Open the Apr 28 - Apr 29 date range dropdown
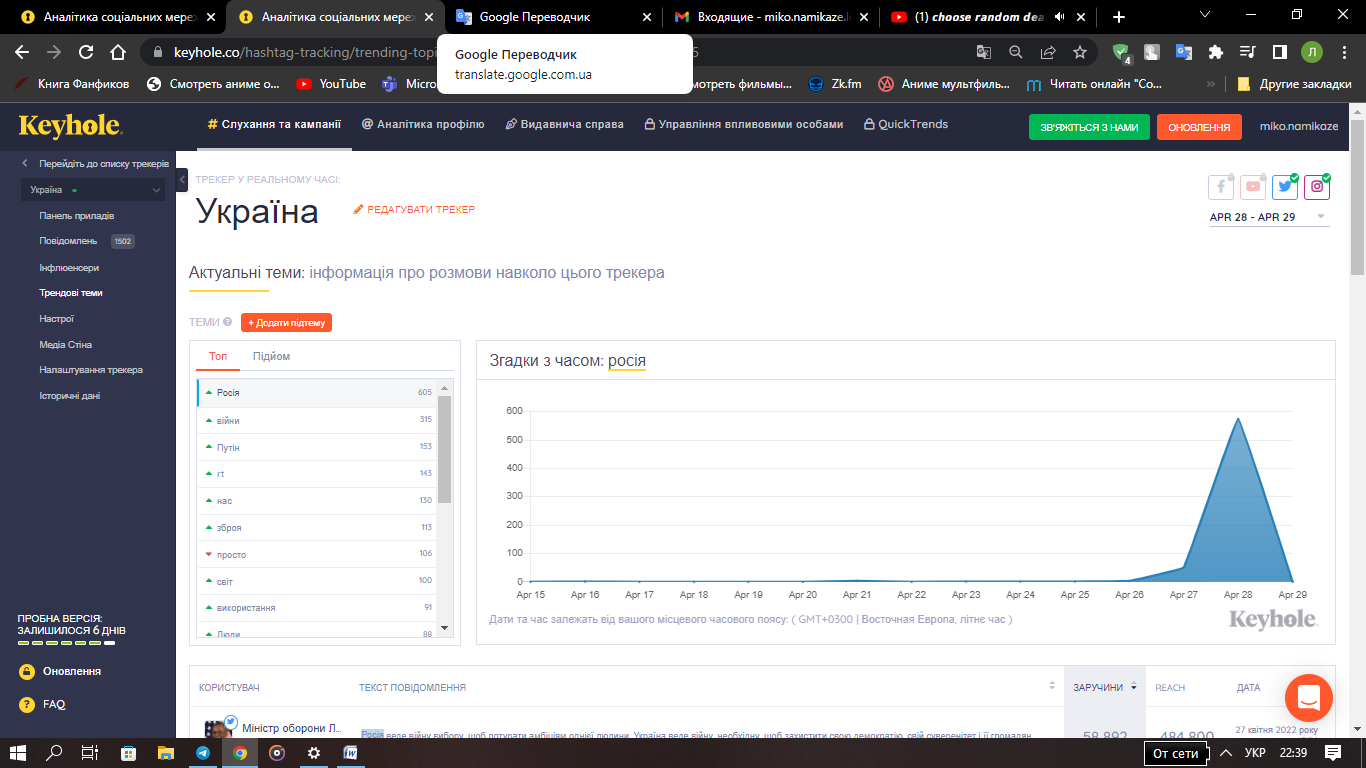The height and width of the screenshot is (768, 1366). click(1268, 217)
